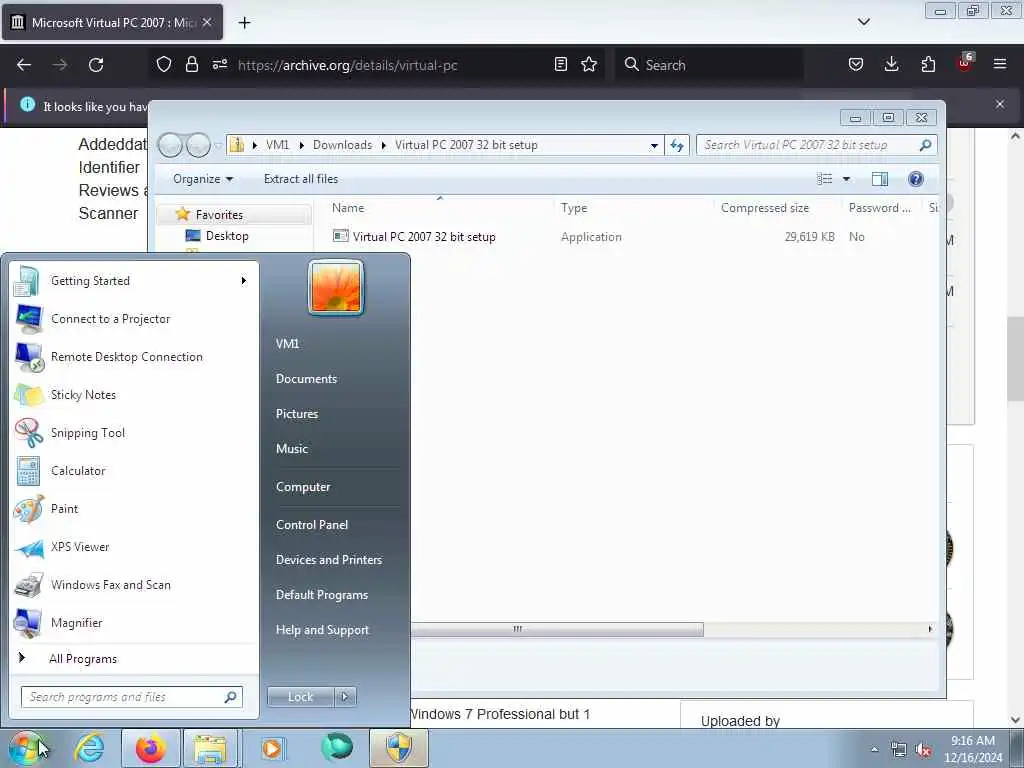
Task: Launch Connect to a Projector
Action: [x=110, y=319]
